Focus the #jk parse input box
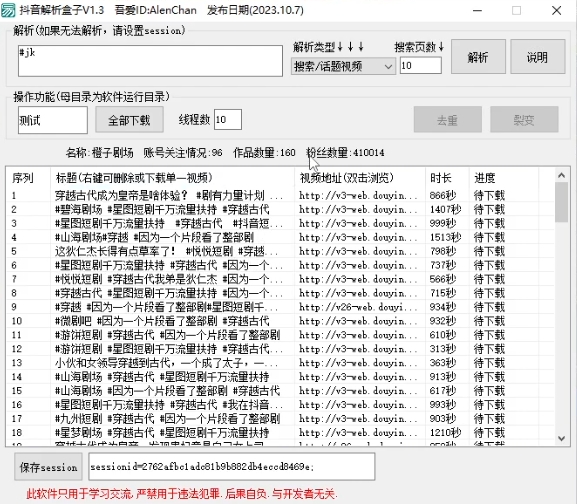The height and width of the screenshot is (504, 577). pos(150,61)
